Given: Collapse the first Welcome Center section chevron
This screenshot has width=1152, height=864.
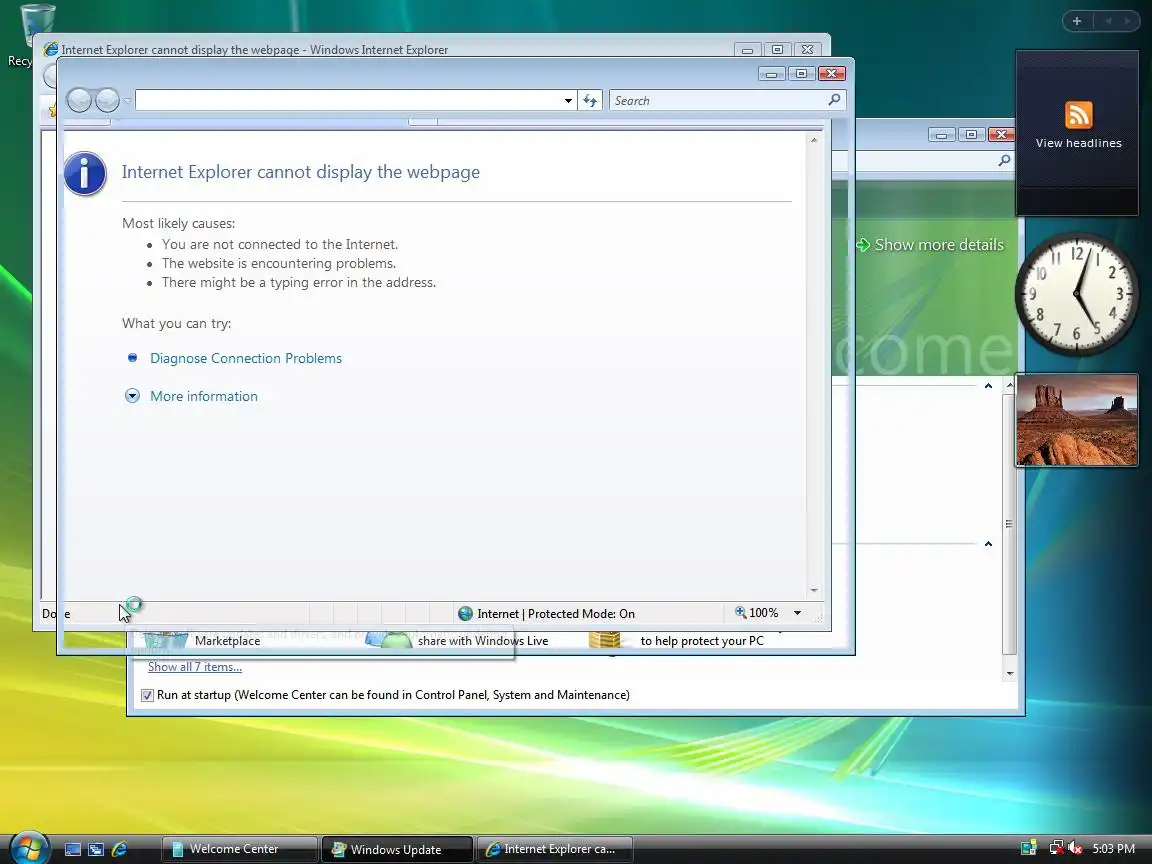Looking at the screenshot, I should tap(988, 386).
